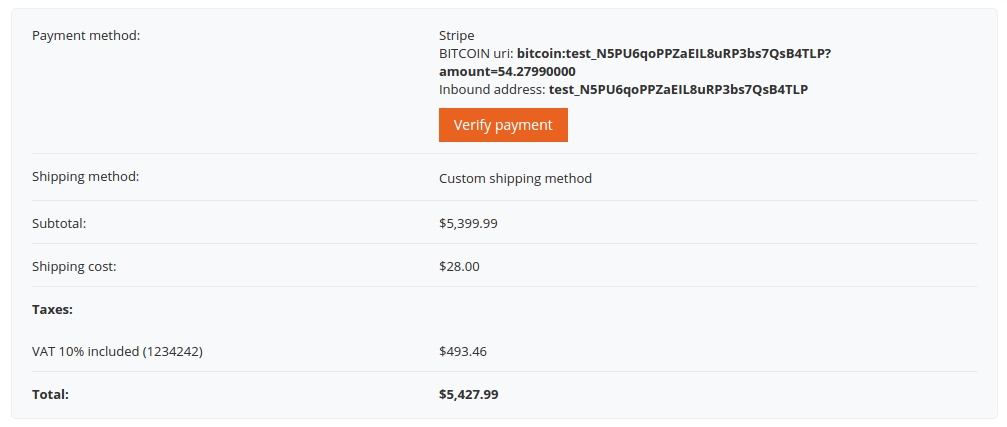Click the Shipping method label
This screenshot has height=427, width=1007.
point(85,176)
